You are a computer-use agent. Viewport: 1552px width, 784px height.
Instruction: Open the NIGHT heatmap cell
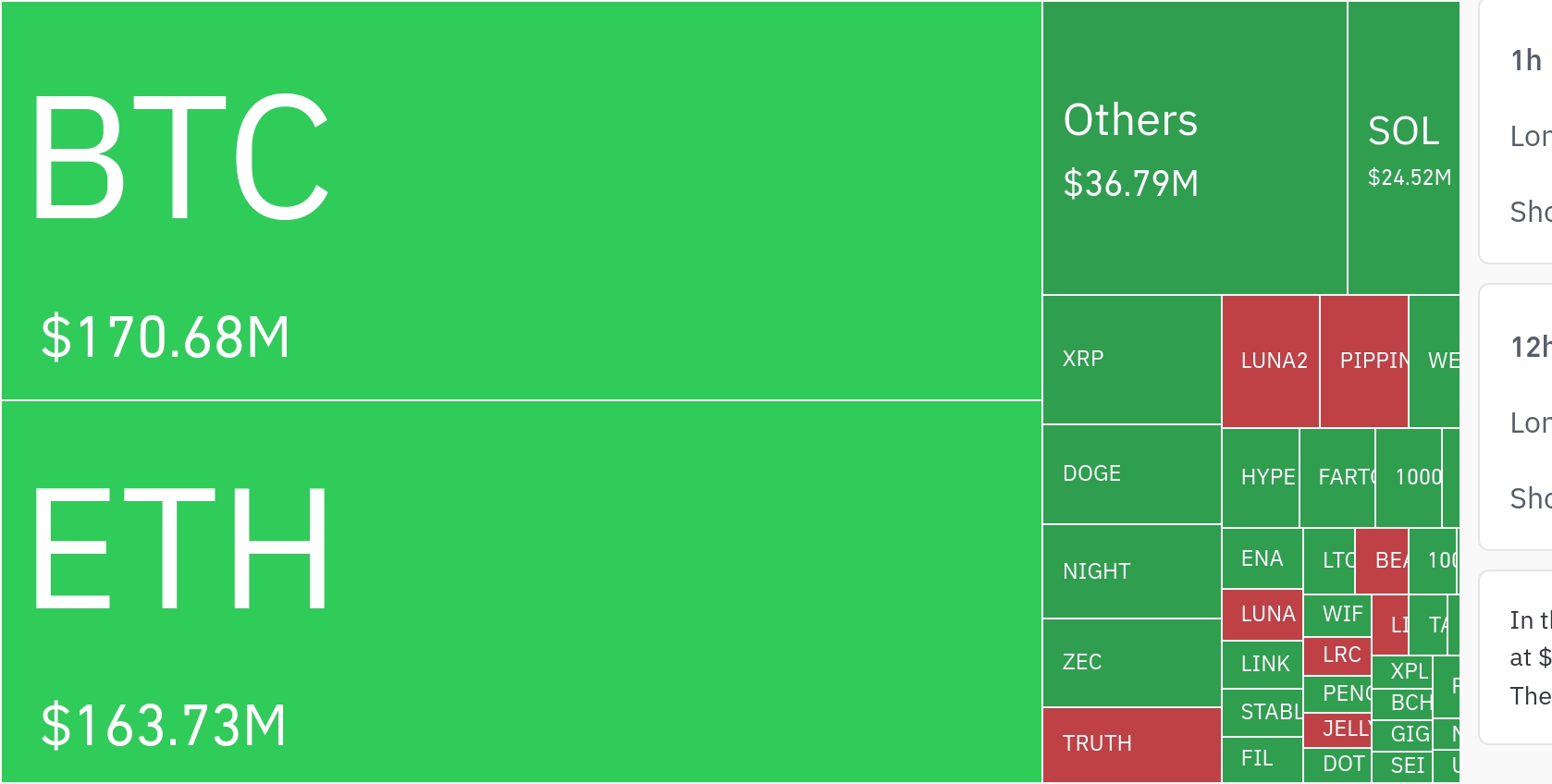[x=1131, y=571]
